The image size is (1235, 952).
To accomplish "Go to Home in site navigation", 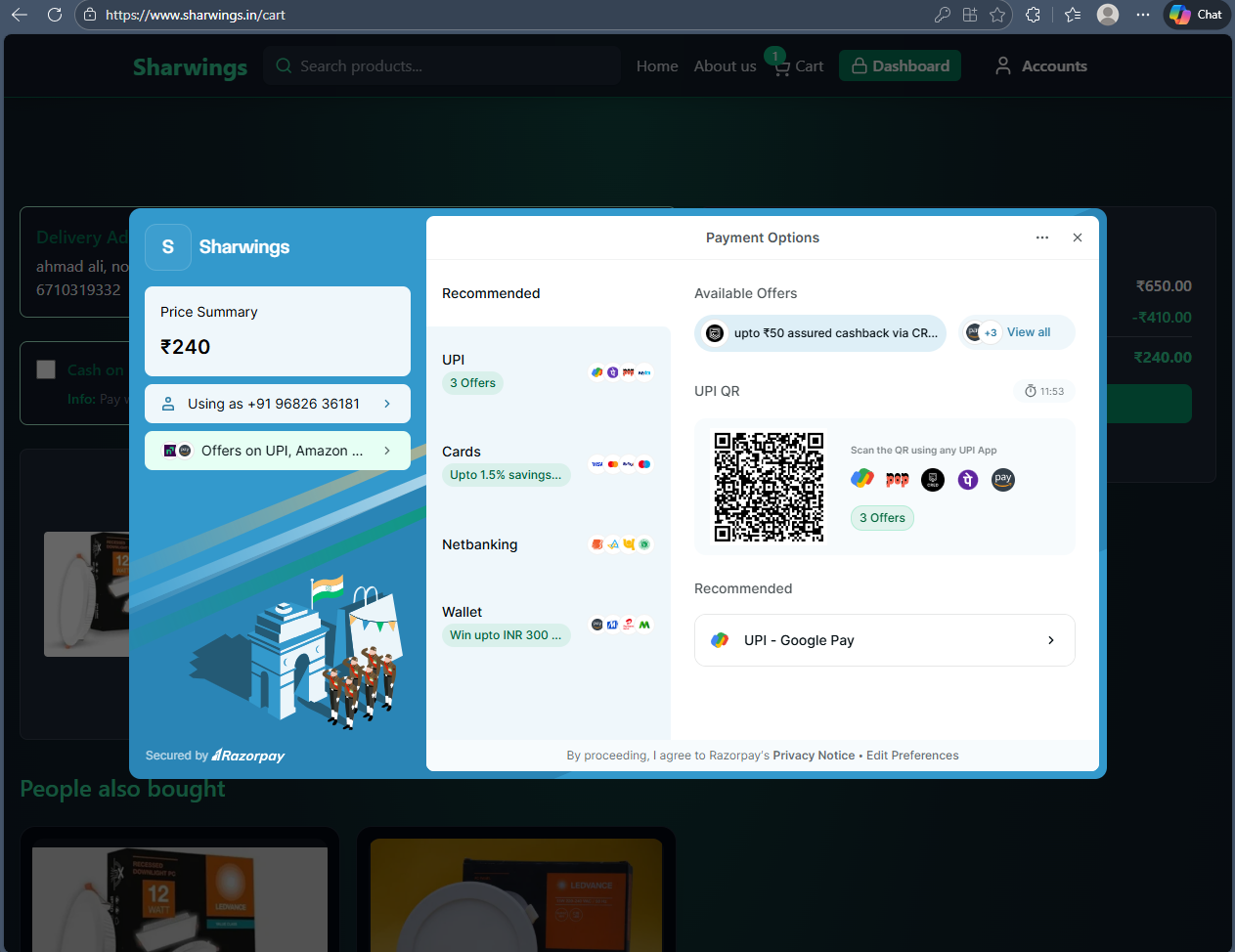I will (657, 66).
